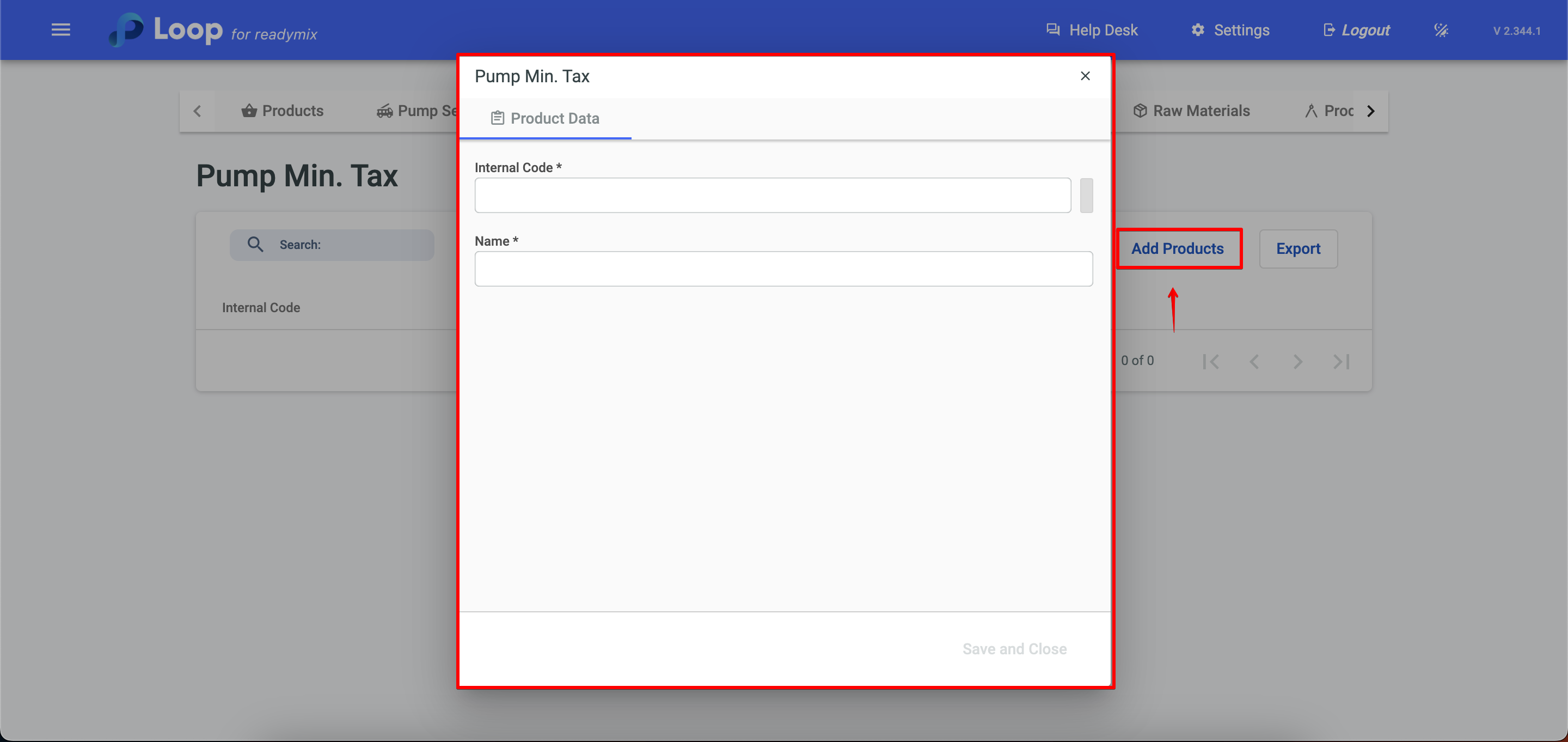Screen dimensions: 1568x742
Task: Close the Pump Min. Tax dialog
Action: 1085,76
